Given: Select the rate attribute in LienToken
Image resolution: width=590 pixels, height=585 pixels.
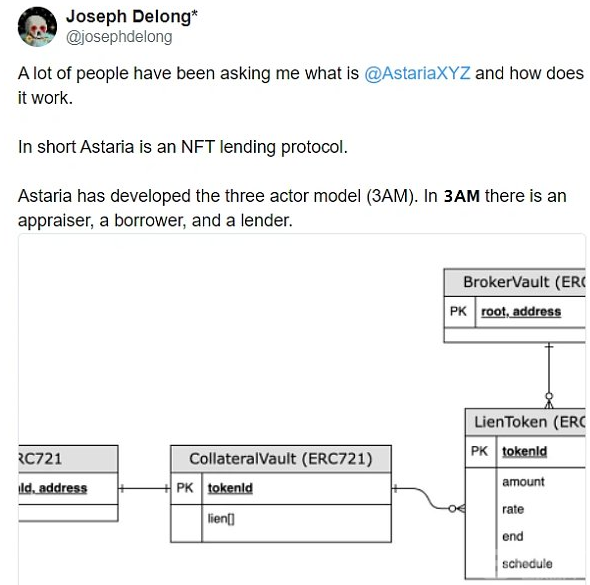Looking at the screenshot, I should click(513, 509).
